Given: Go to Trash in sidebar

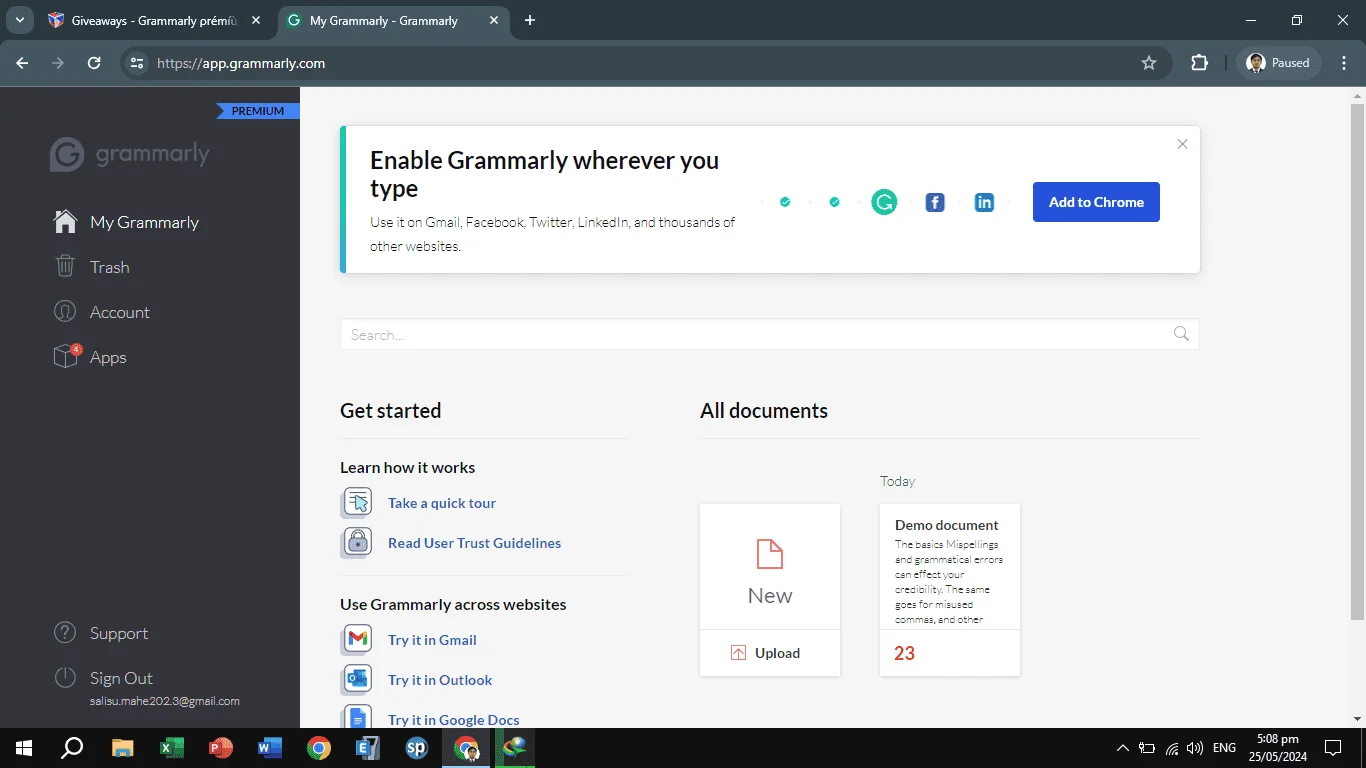Looking at the screenshot, I should coord(109,267).
